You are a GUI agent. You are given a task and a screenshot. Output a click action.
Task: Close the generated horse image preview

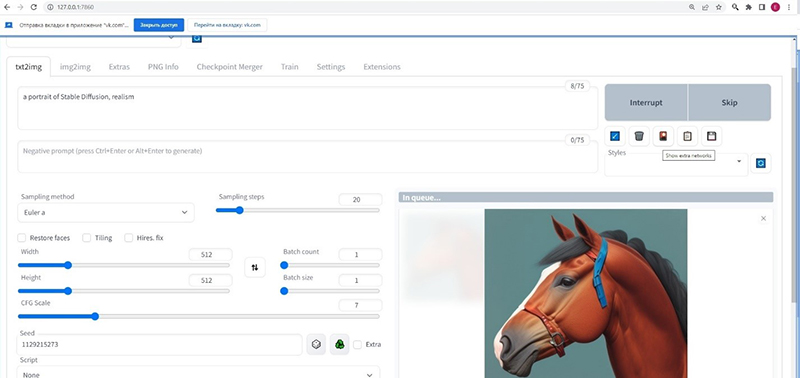click(763, 218)
